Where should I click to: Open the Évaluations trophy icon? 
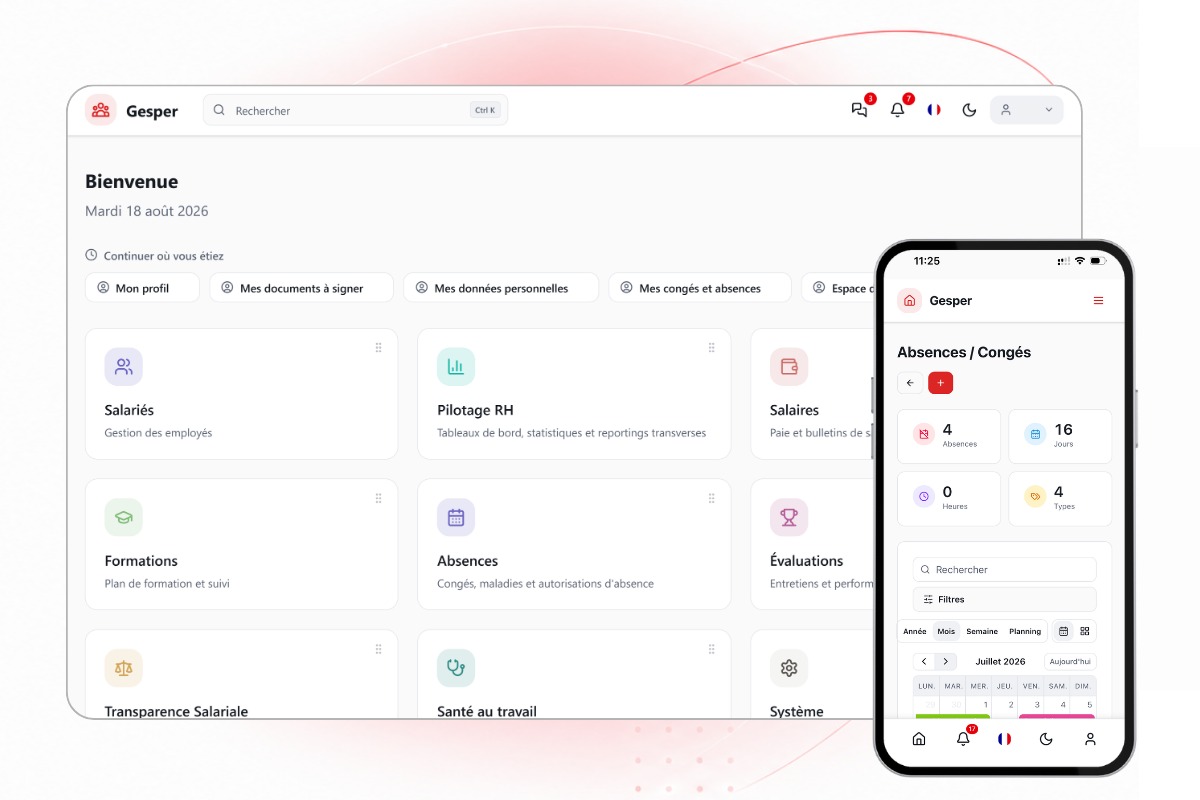point(789,517)
